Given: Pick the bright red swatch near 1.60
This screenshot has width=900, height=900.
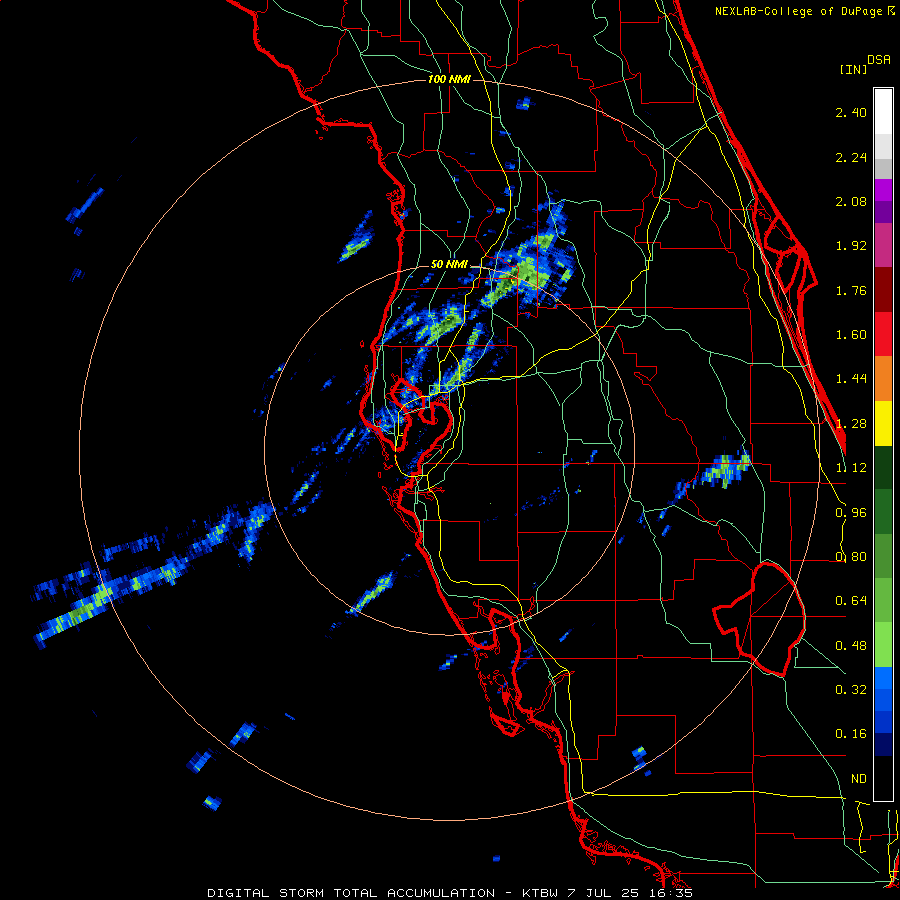Looking at the screenshot, I should [x=883, y=334].
